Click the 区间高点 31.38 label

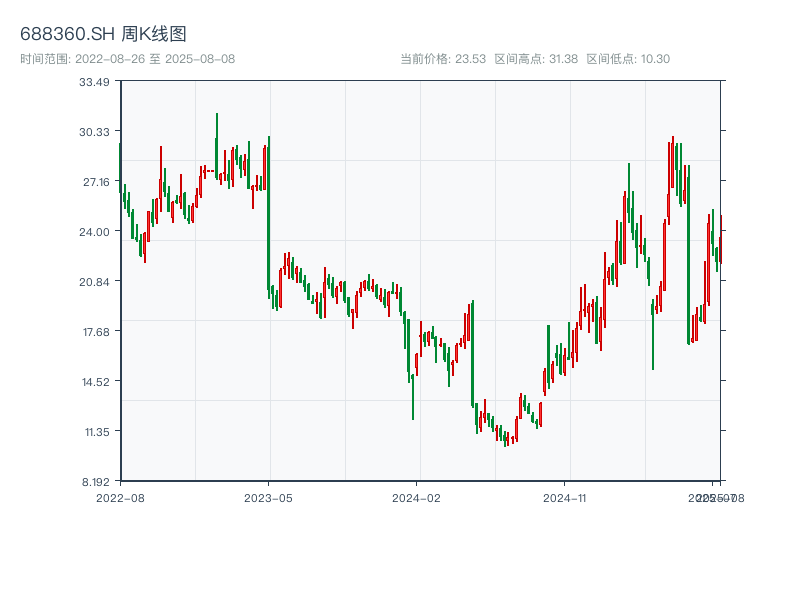click(x=536, y=59)
